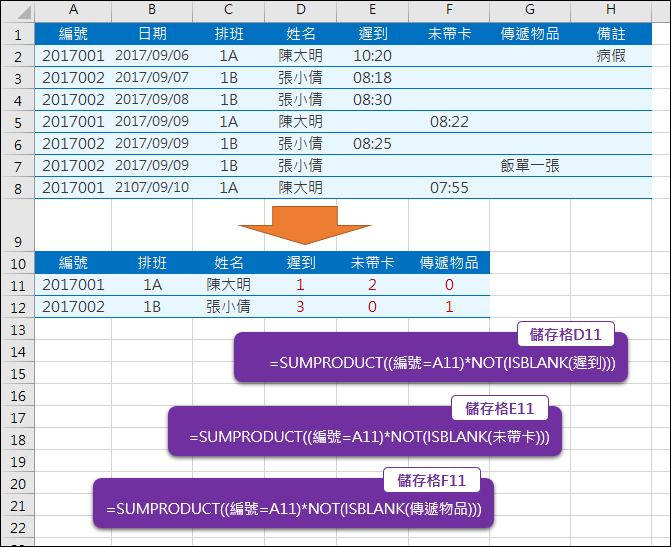Click the 遲到 header in row 10

(301, 263)
